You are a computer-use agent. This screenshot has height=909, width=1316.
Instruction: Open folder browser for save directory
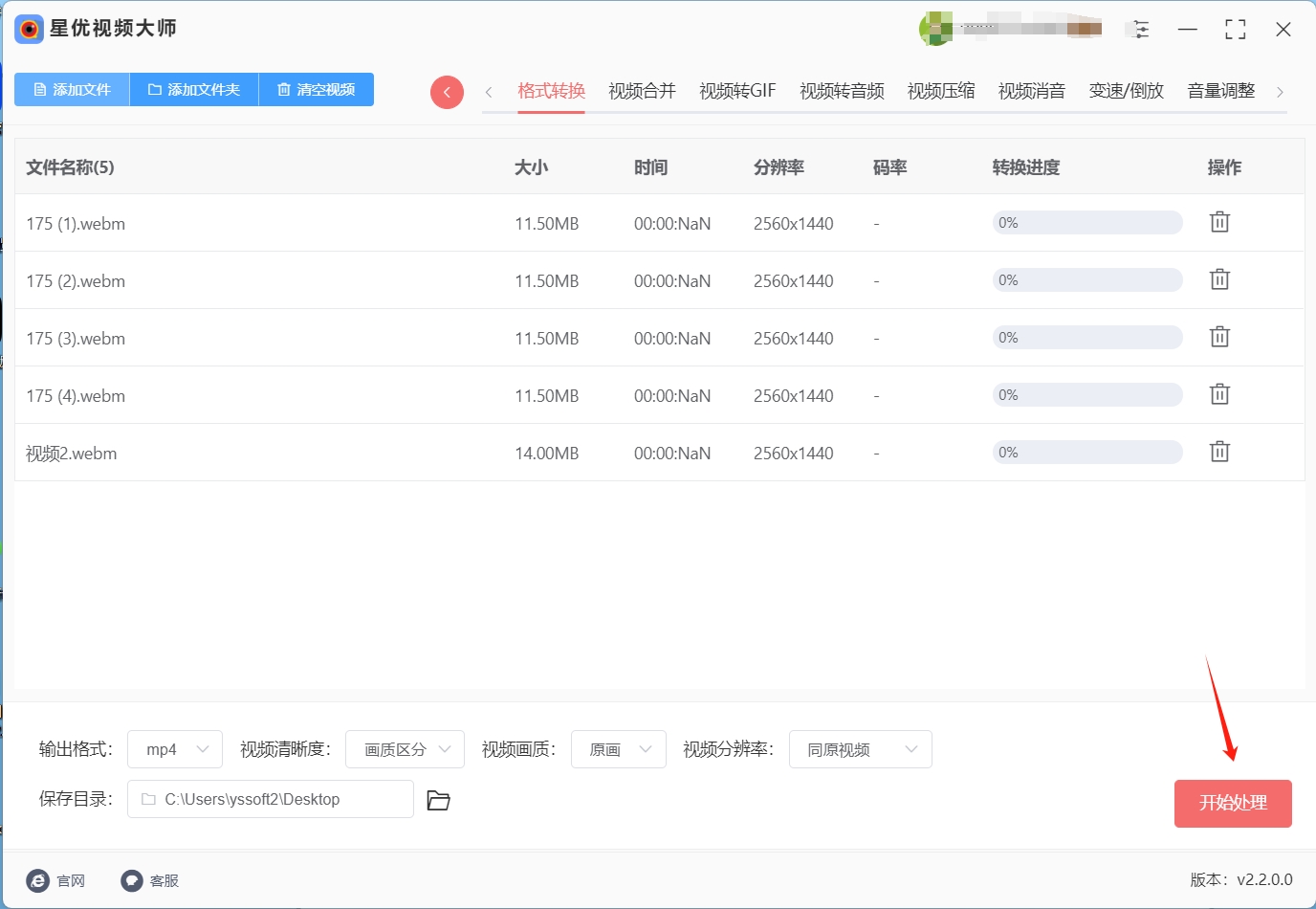tap(438, 800)
